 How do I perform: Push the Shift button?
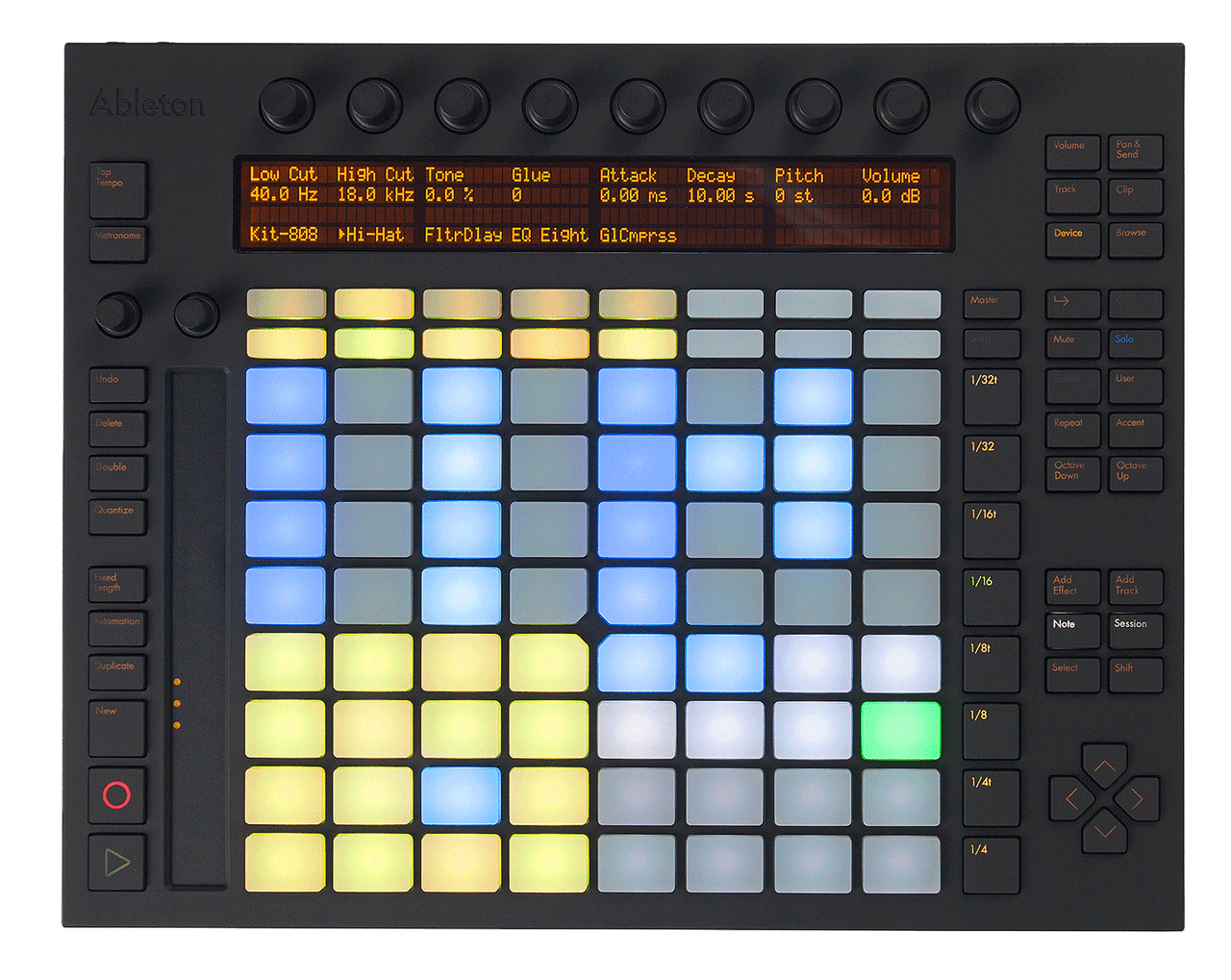pyautogui.click(x=1135, y=674)
